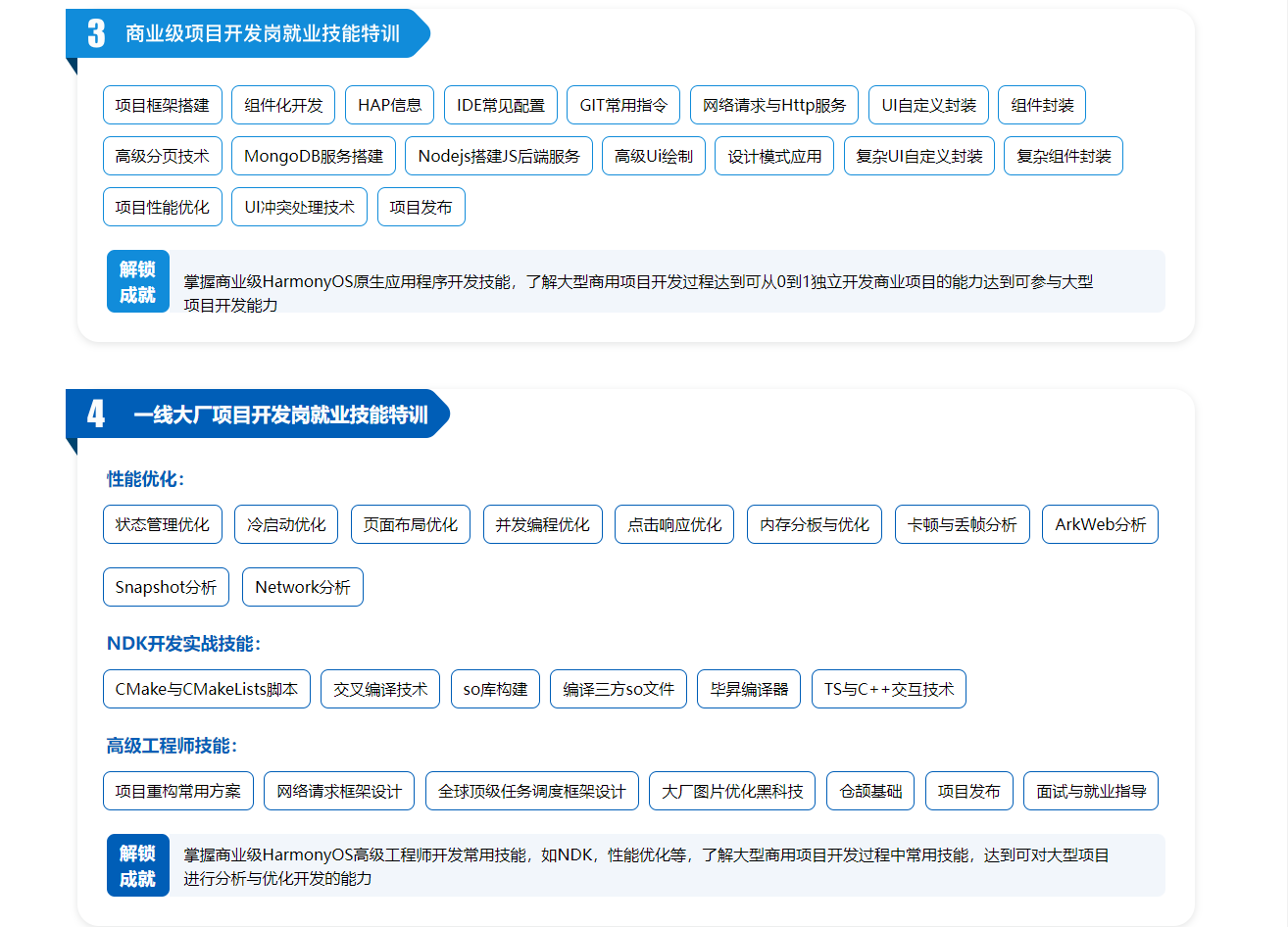The image size is (1288, 927).
Task: Click the 一线大厂项目开发岗就业技能特训 section banner
Action: [x=280, y=415]
